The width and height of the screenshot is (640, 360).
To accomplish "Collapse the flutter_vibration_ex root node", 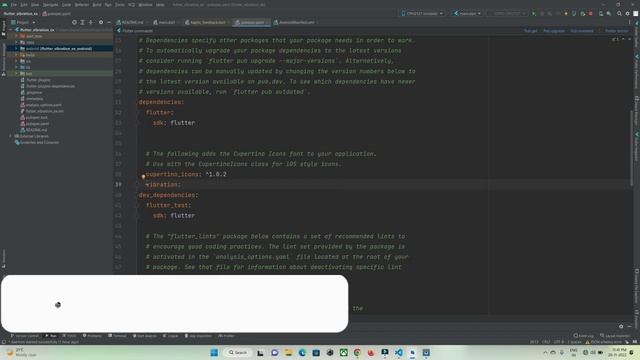I will click(x=10, y=30).
